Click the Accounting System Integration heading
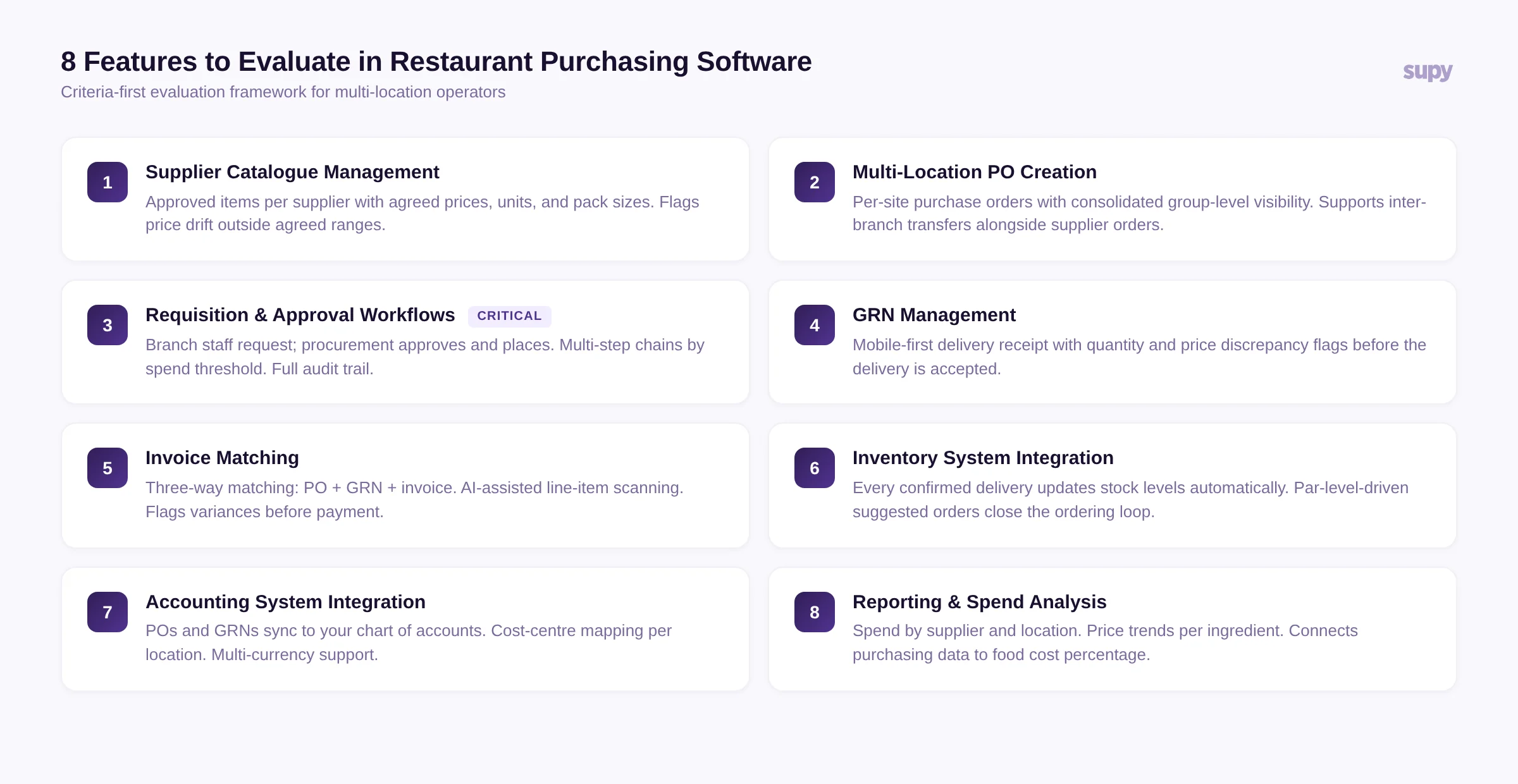 [286, 602]
